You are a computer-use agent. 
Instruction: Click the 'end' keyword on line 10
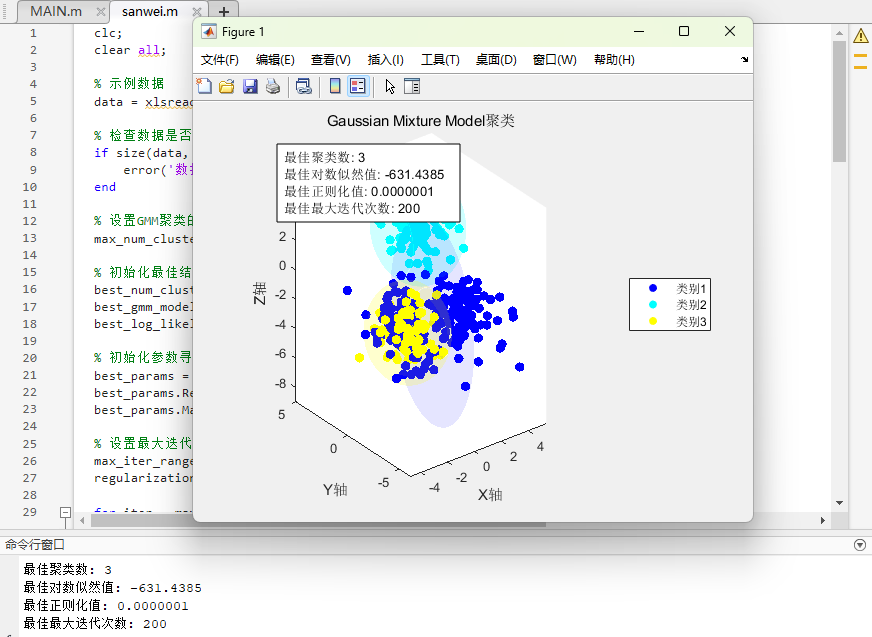pyautogui.click(x=105, y=187)
